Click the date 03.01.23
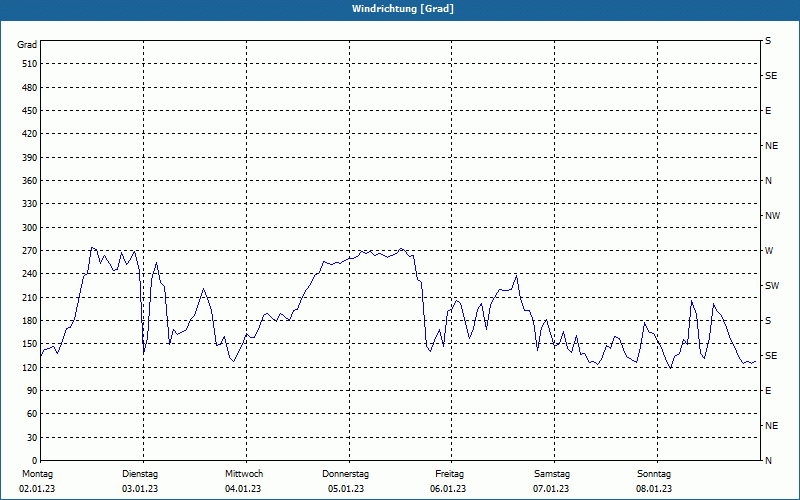800x500 pixels. 140,489
